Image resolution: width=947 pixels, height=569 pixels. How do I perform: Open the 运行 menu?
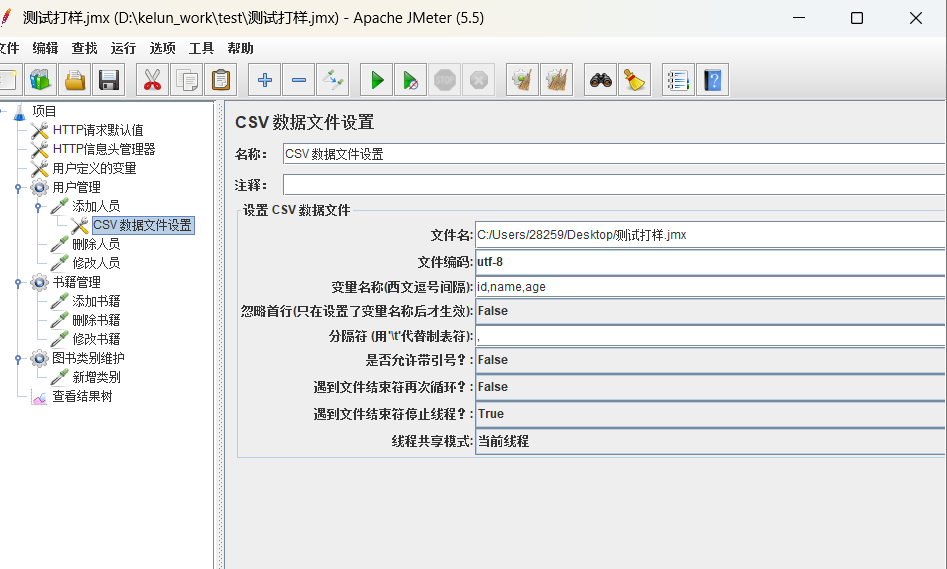click(x=123, y=48)
